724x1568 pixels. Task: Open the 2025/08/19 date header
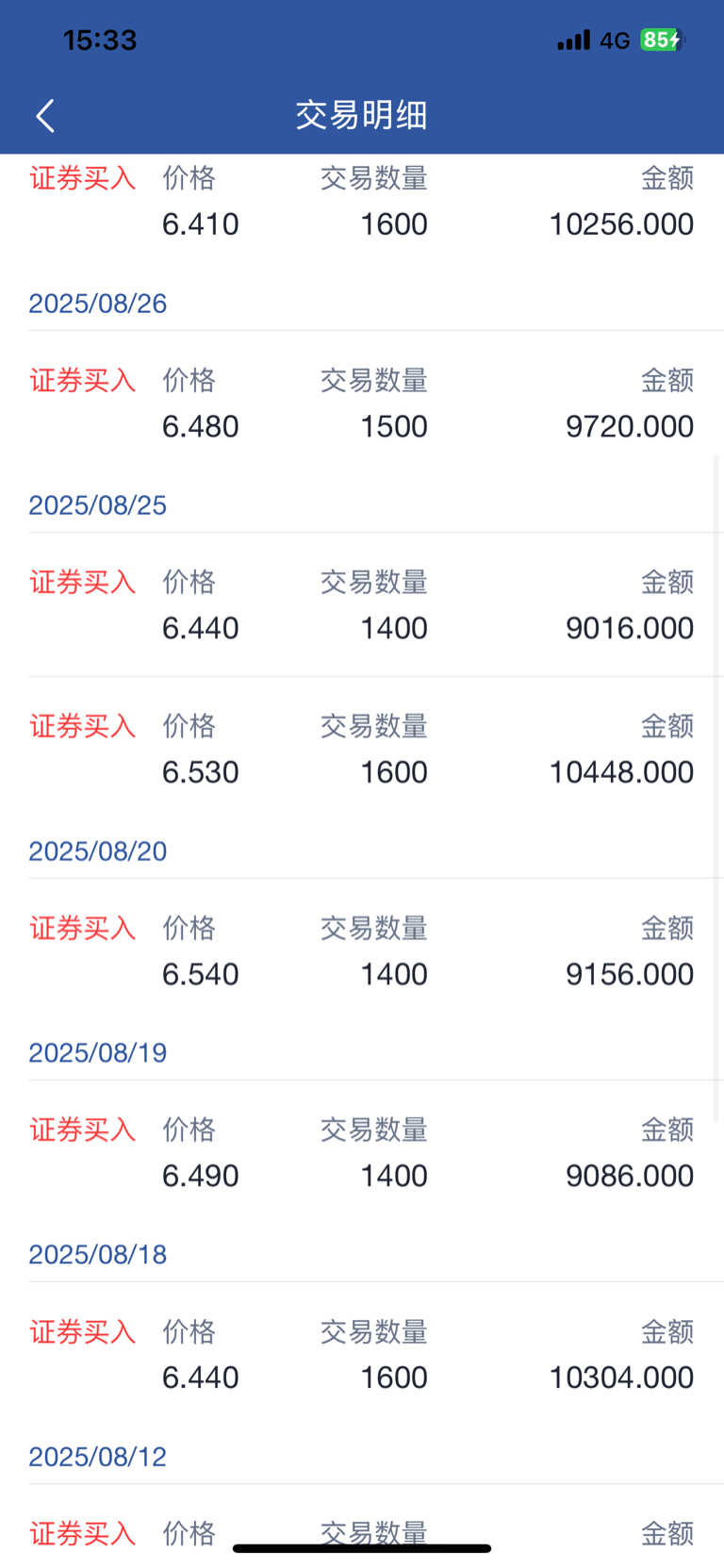(x=98, y=1053)
